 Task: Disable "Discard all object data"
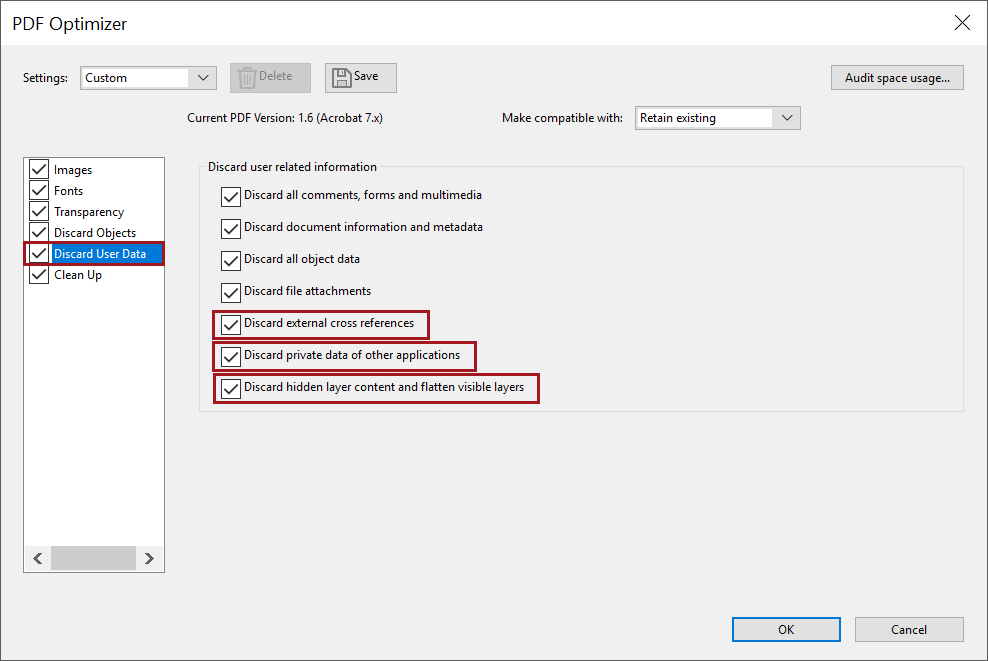click(x=231, y=260)
